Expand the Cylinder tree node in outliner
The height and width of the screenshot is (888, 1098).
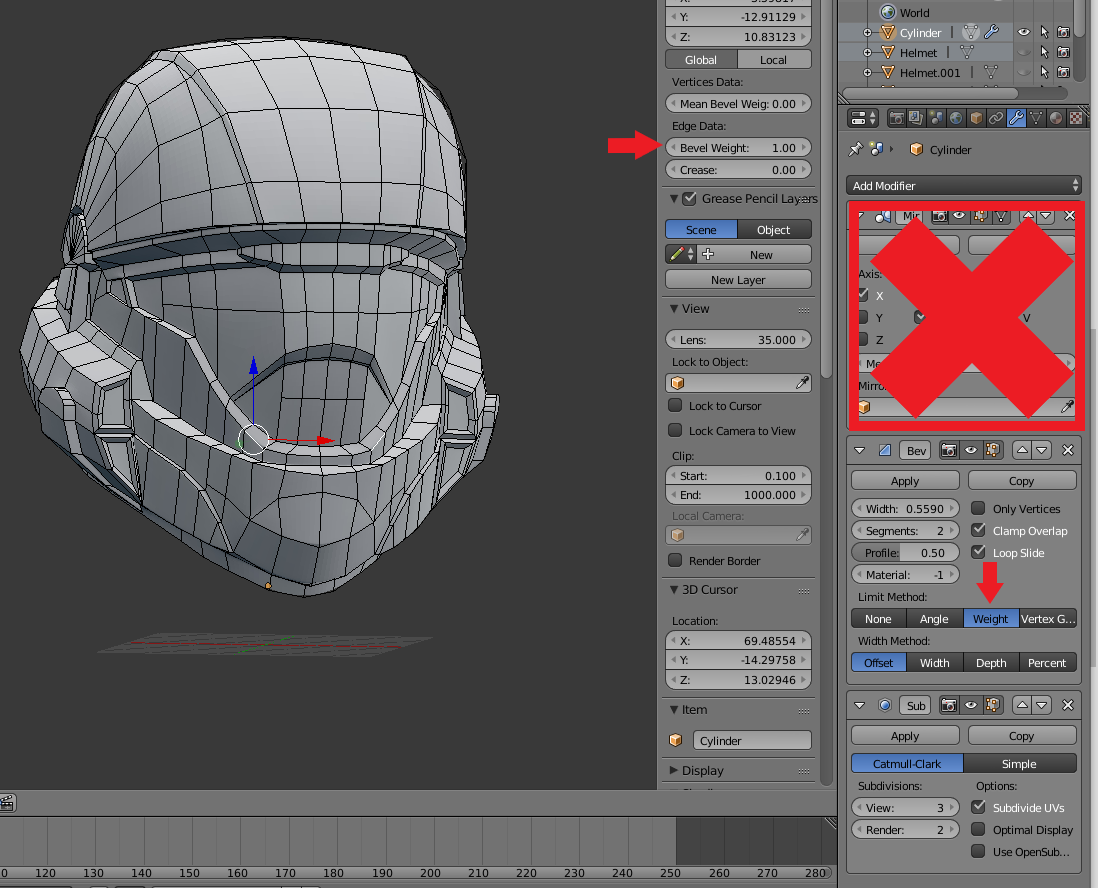867,32
